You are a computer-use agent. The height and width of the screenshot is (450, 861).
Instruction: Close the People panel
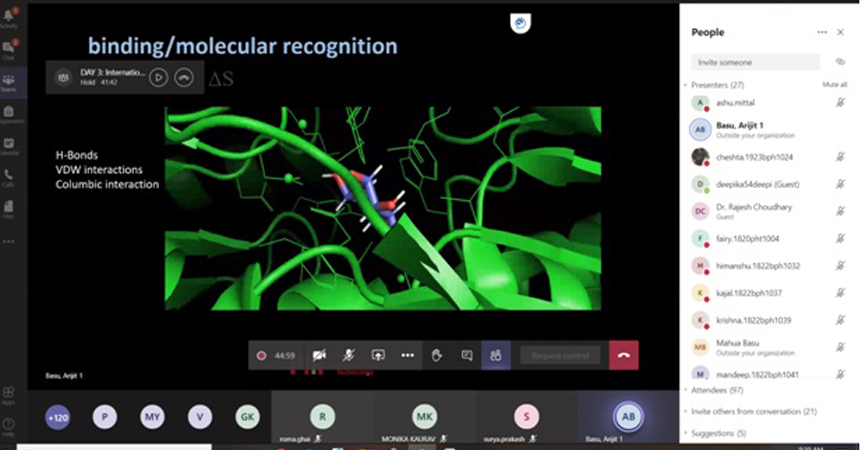tap(840, 32)
